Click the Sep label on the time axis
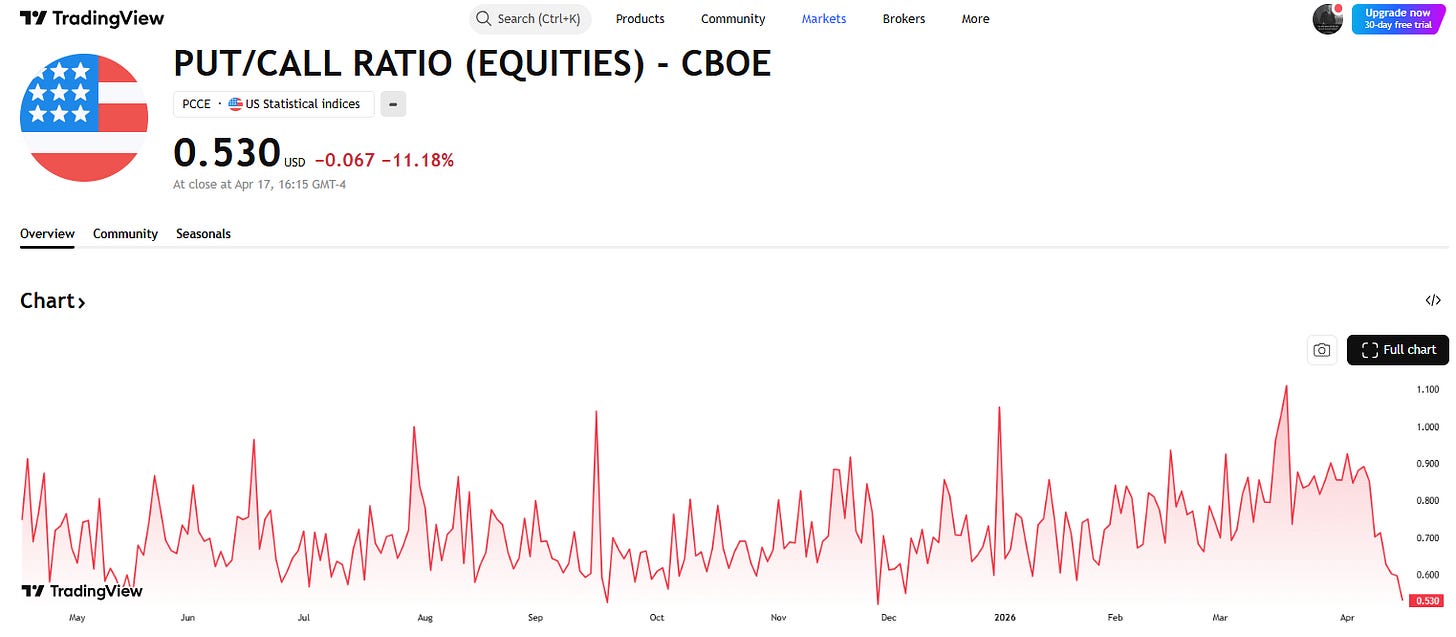The height and width of the screenshot is (637, 1456). (x=535, y=618)
